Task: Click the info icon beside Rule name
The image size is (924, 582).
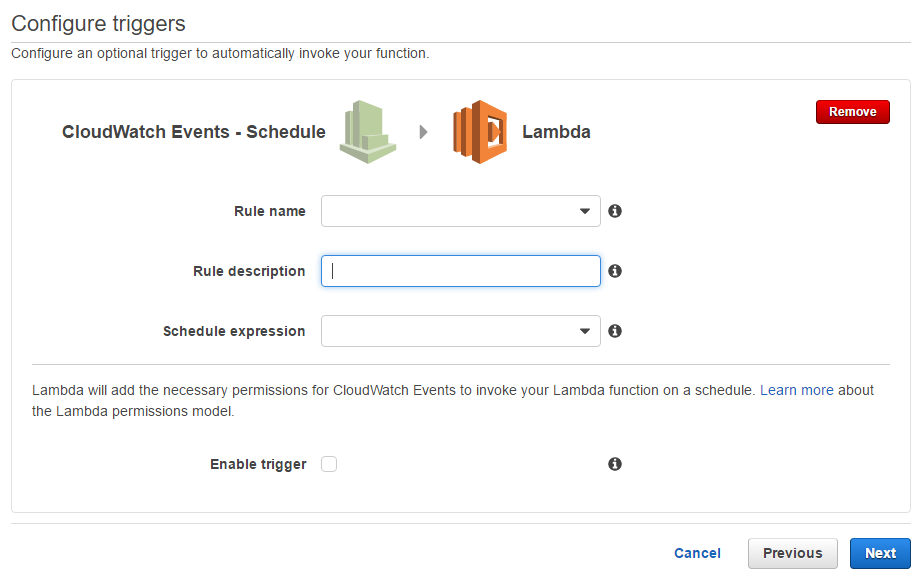Action: (615, 211)
